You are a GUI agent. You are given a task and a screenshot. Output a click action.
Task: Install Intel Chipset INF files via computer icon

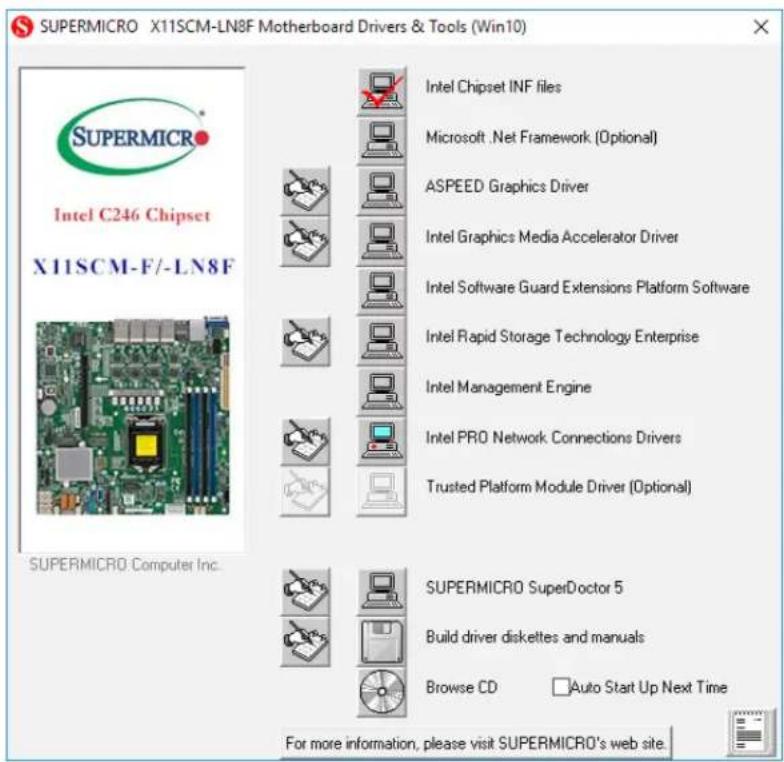click(x=382, y=92)
